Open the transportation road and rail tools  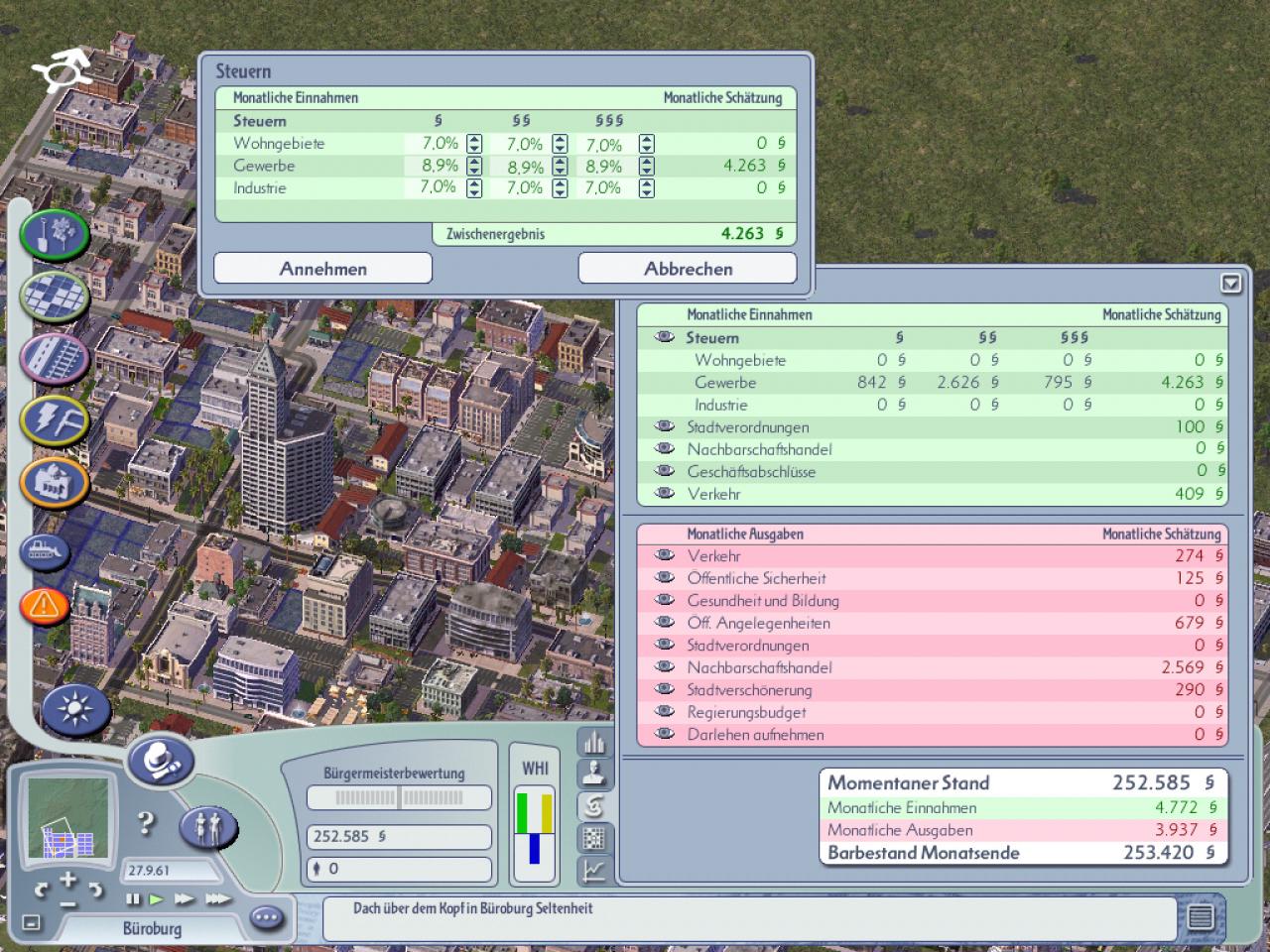click(x=55, y=358)
